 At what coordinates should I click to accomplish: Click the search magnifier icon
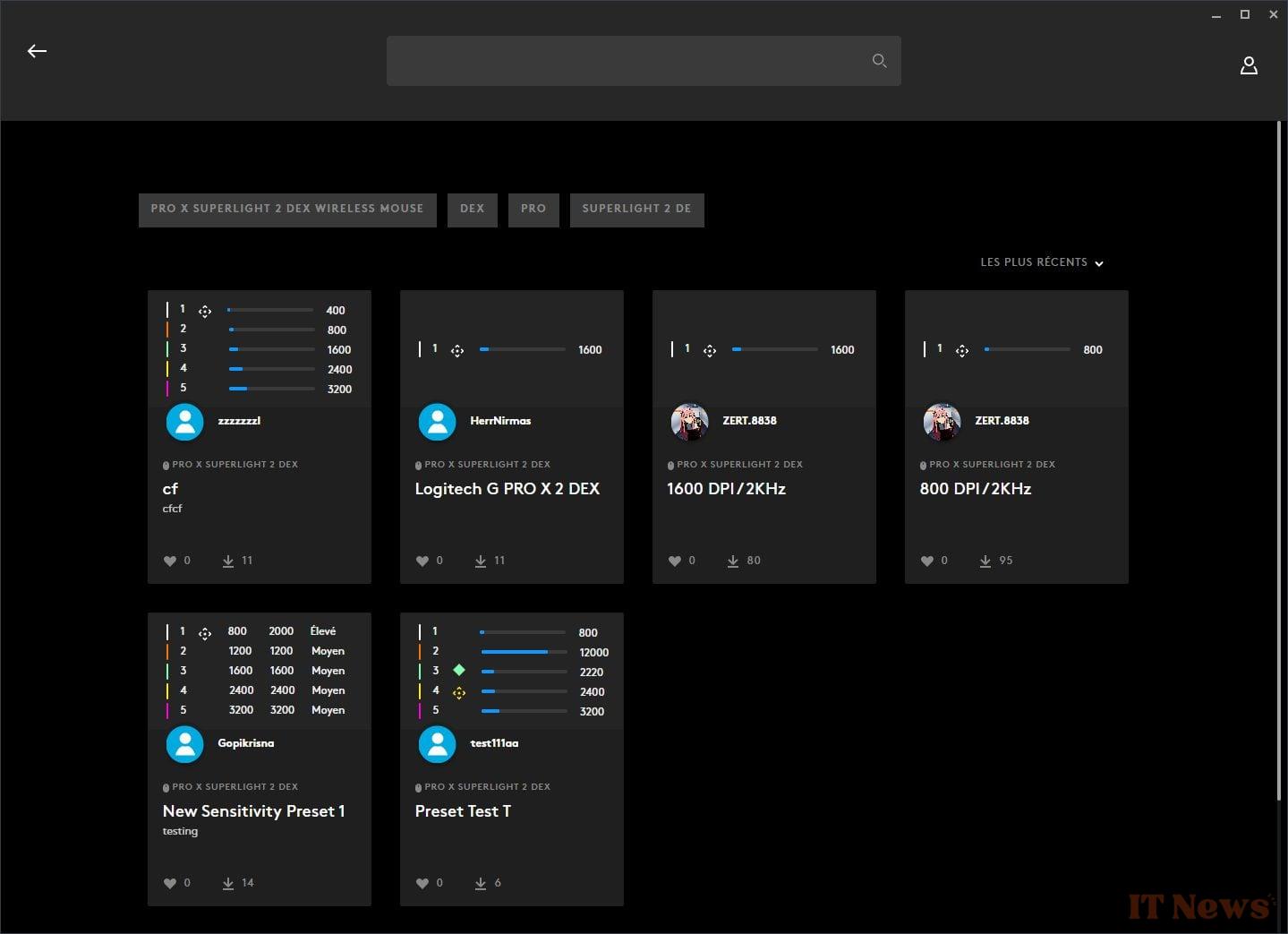pyautogui.click(x=879, y=61)
